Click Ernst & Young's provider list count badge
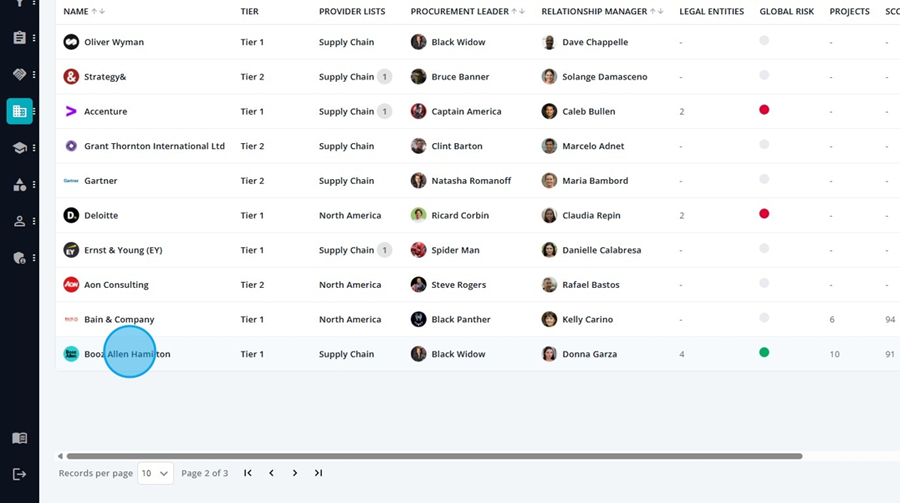This screenshot has width=900, height=503. tap(385, 250)
